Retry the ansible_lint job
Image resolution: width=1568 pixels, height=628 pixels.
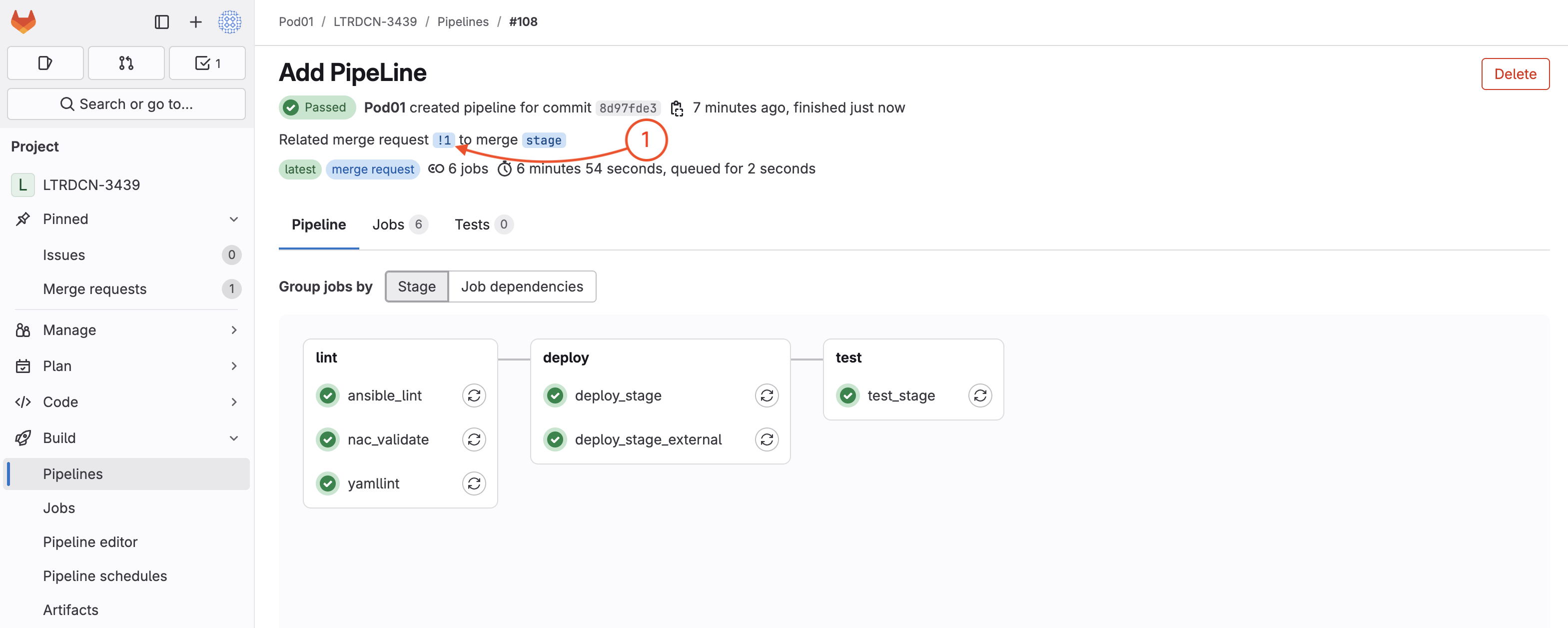click(474, 395)
